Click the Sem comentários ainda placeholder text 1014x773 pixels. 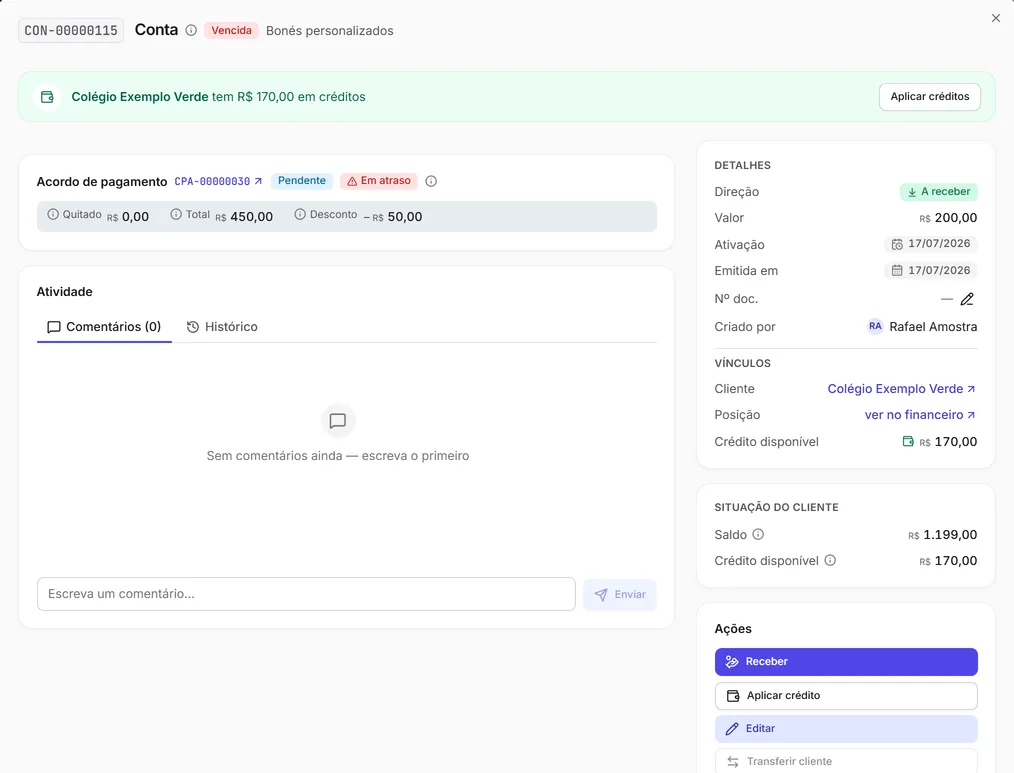(x=338, y=456)
